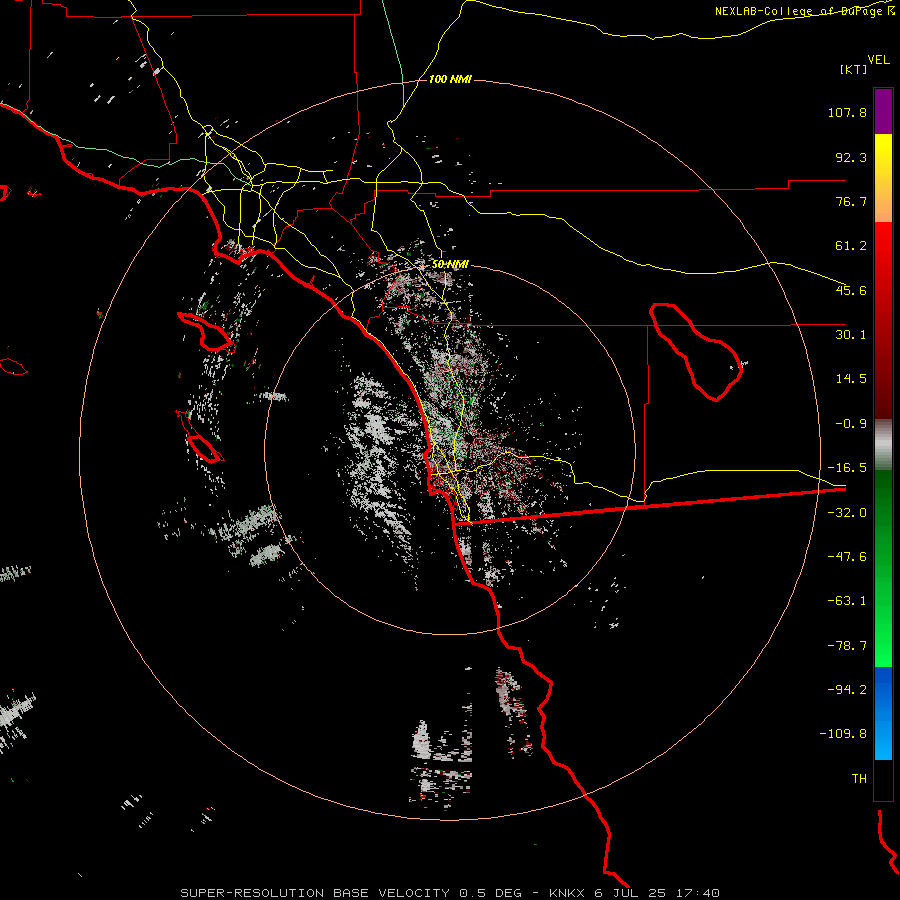Click the -32.0 legend value
This screenshot has width=900, height=900.
pyautogui.click(x=847, y=513)
